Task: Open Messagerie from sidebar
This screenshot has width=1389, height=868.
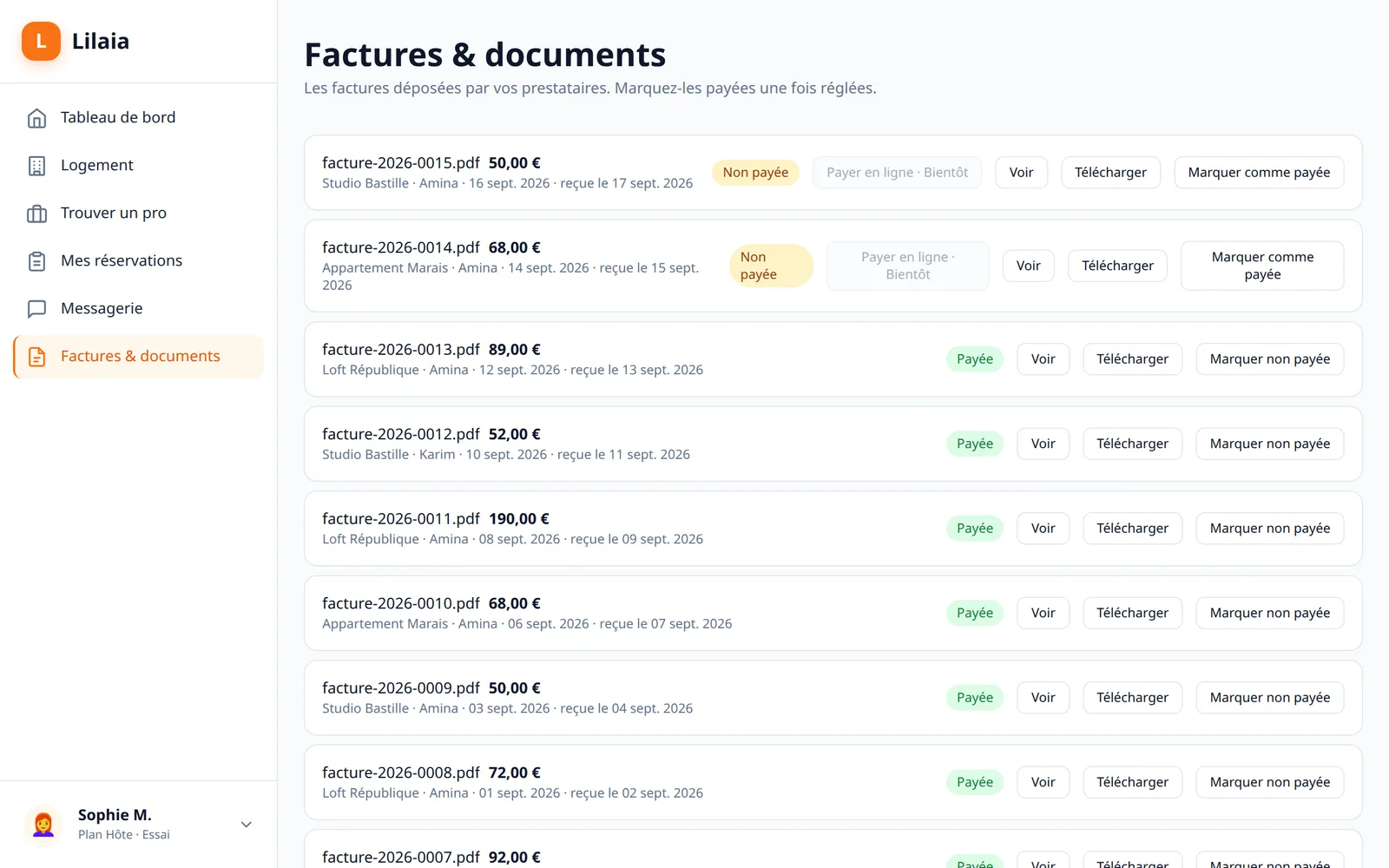Action: click(x=139, y=309)
